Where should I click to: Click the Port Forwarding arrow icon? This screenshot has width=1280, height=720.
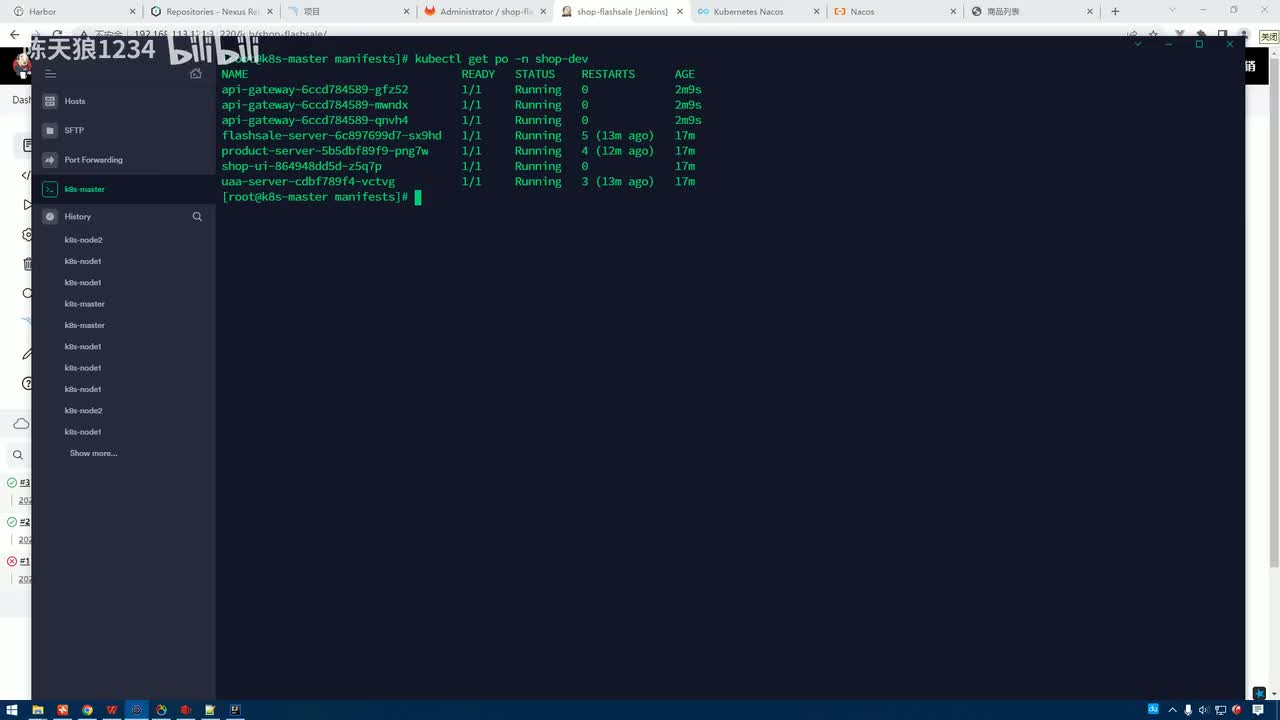[50, 160]
